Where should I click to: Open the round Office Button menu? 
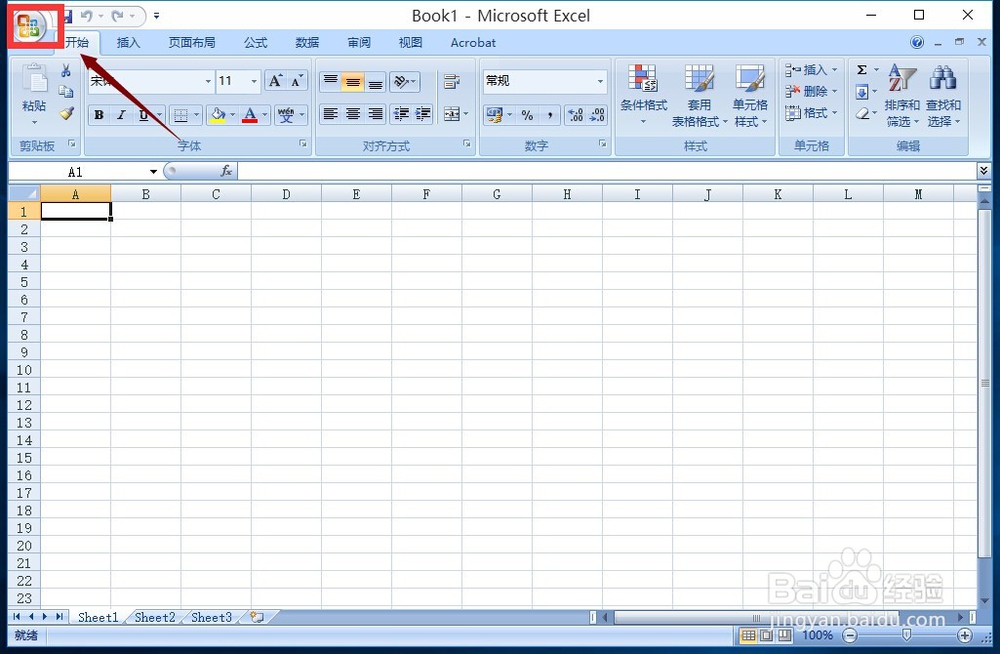click(x=29, y=26)
